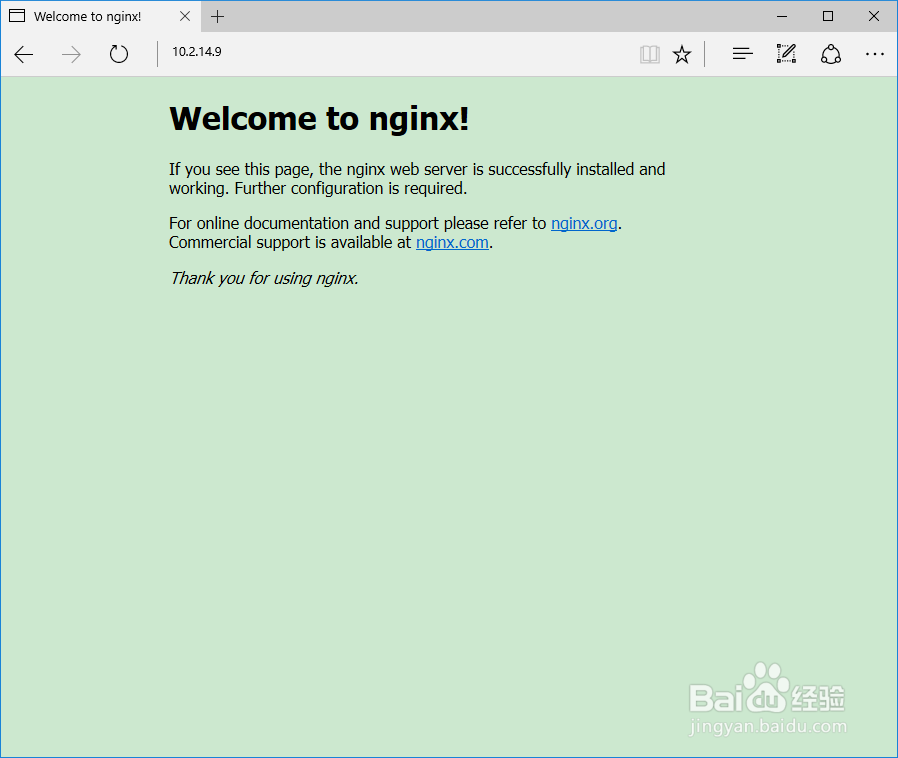Open the nginx.com link
This screenshot has width=898, height=758.
pos(452,243)
